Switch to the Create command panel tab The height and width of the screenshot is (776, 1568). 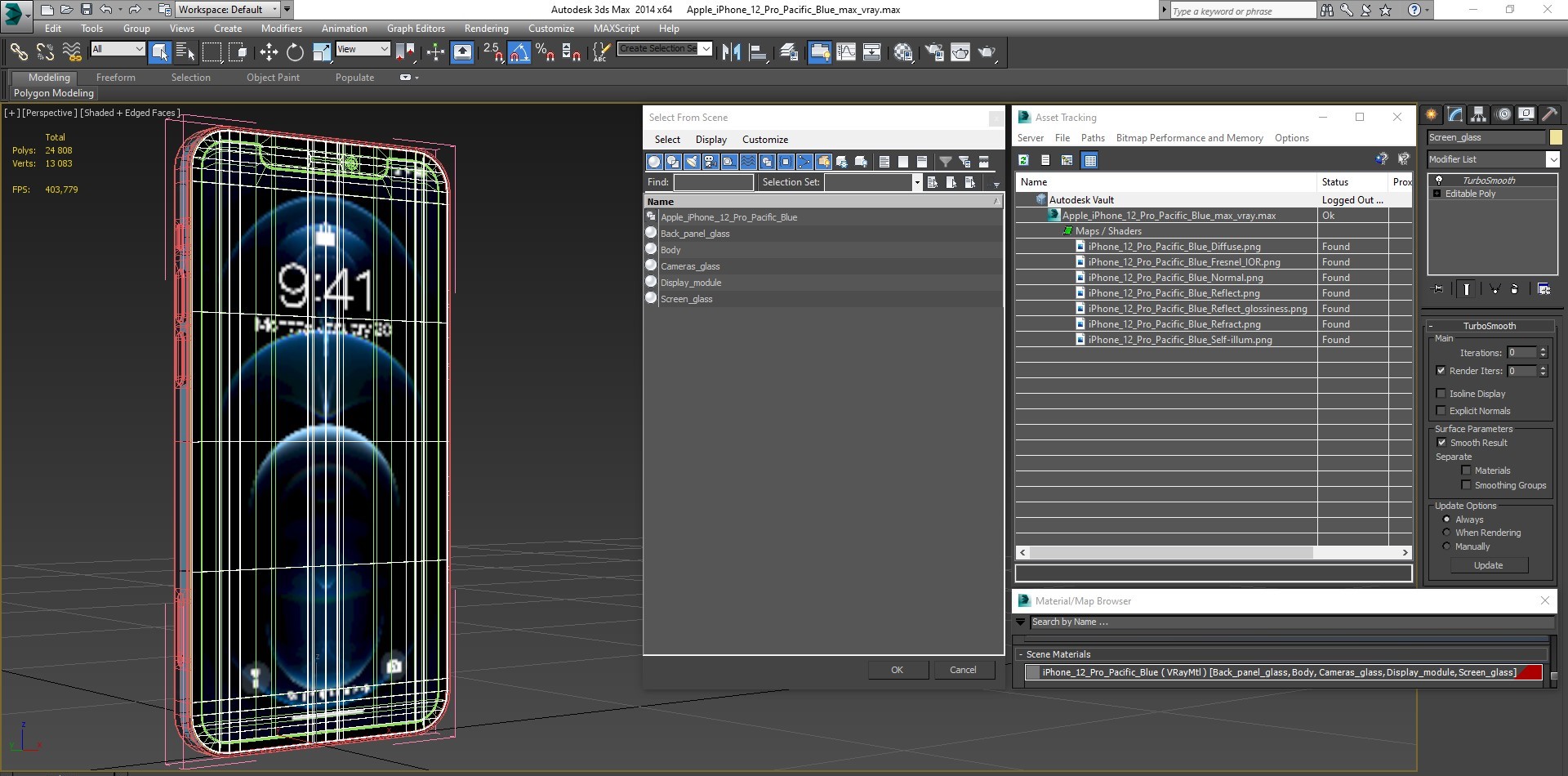pyautogui.click(x=1431, y=114)
